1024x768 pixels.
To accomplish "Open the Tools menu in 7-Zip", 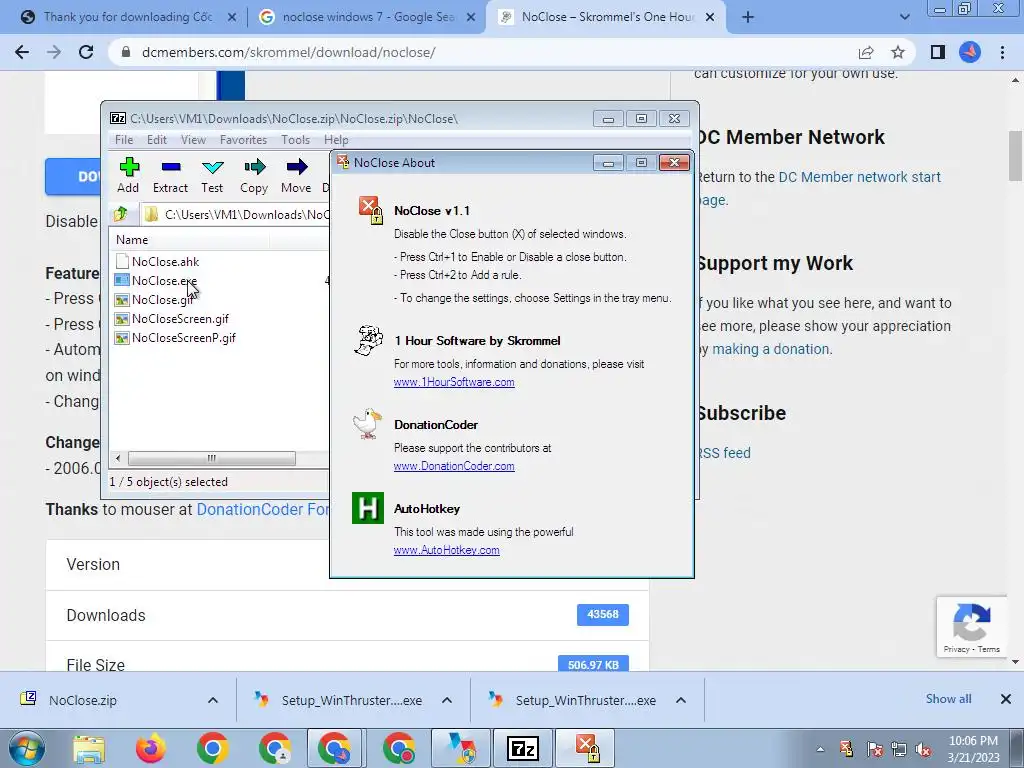I will [x=295, y=140].
